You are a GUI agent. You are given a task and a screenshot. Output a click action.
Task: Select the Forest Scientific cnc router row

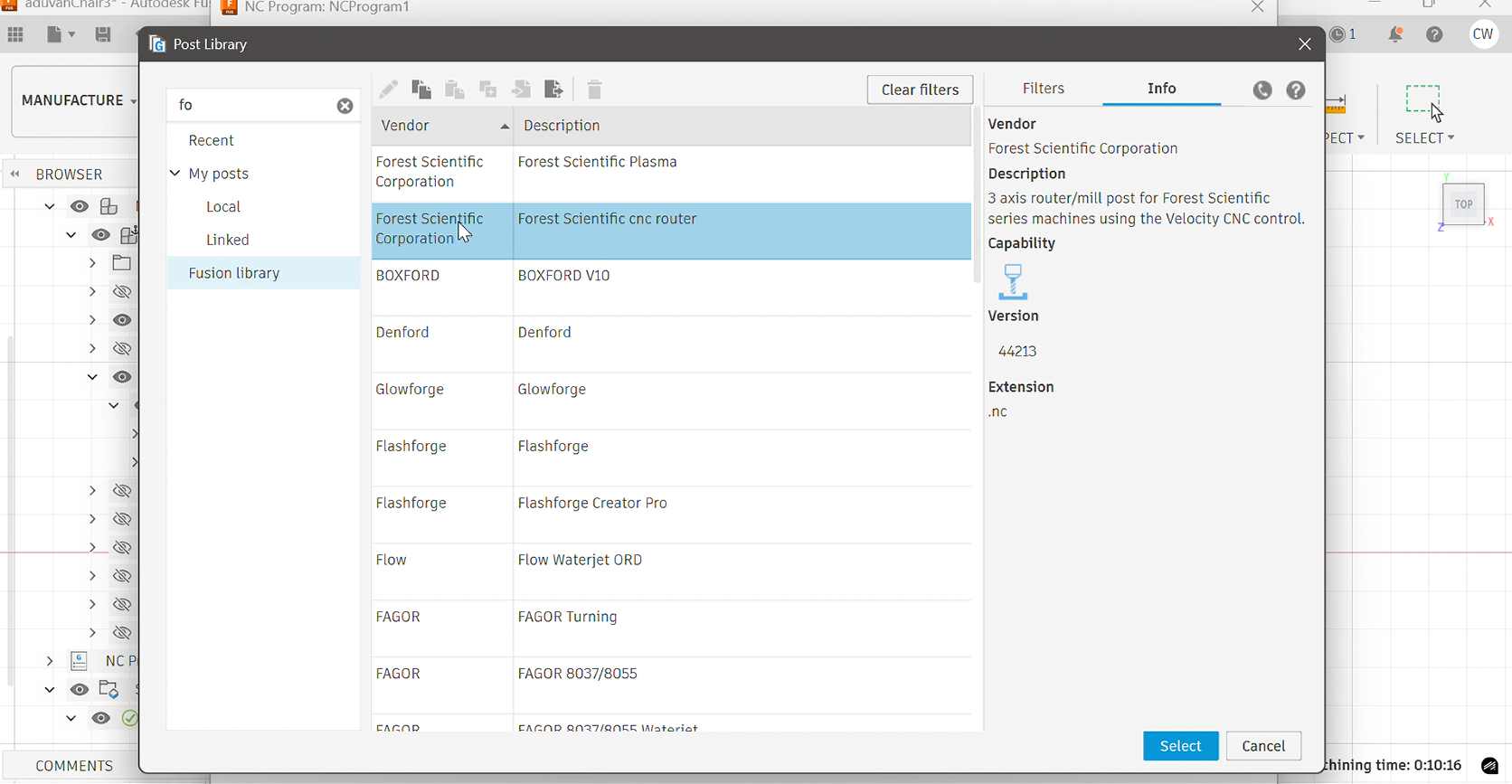point(672,231)
